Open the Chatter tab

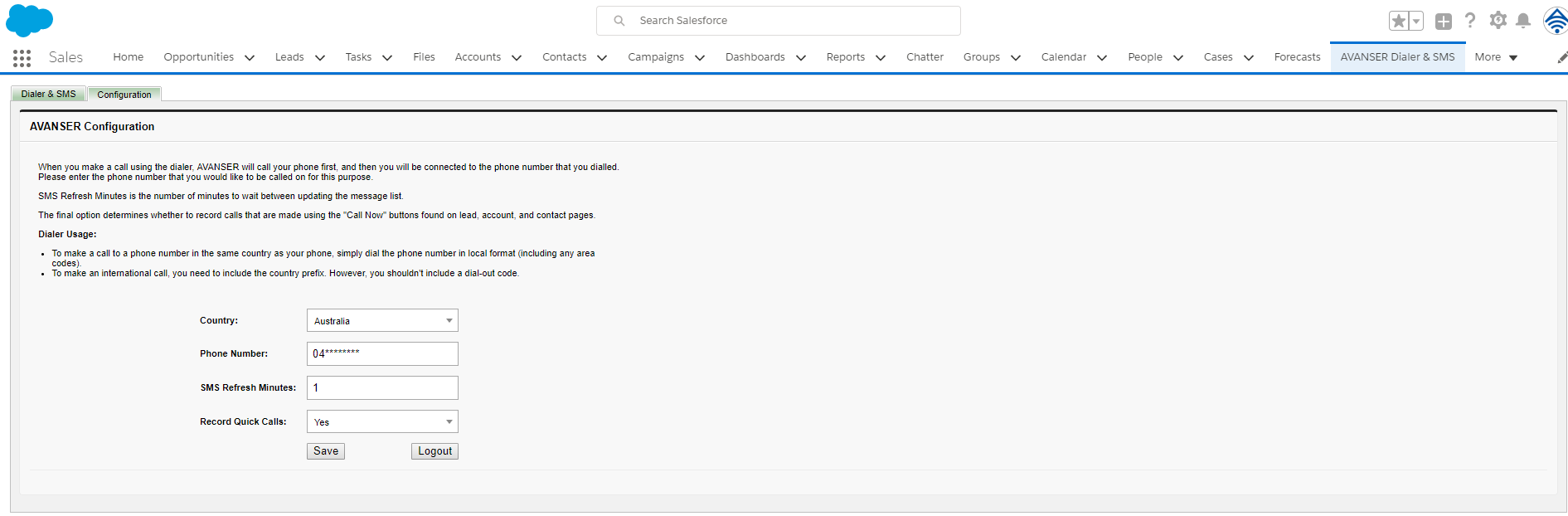pos(925,57)
